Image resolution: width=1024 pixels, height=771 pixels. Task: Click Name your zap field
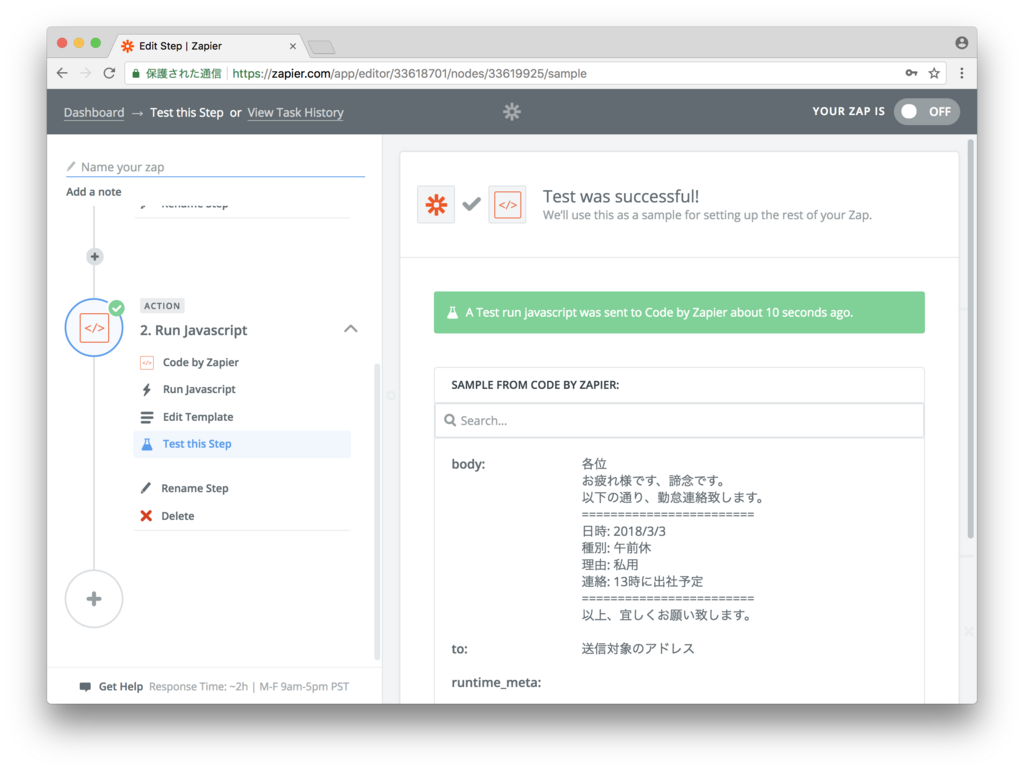(x=216, y=167)
